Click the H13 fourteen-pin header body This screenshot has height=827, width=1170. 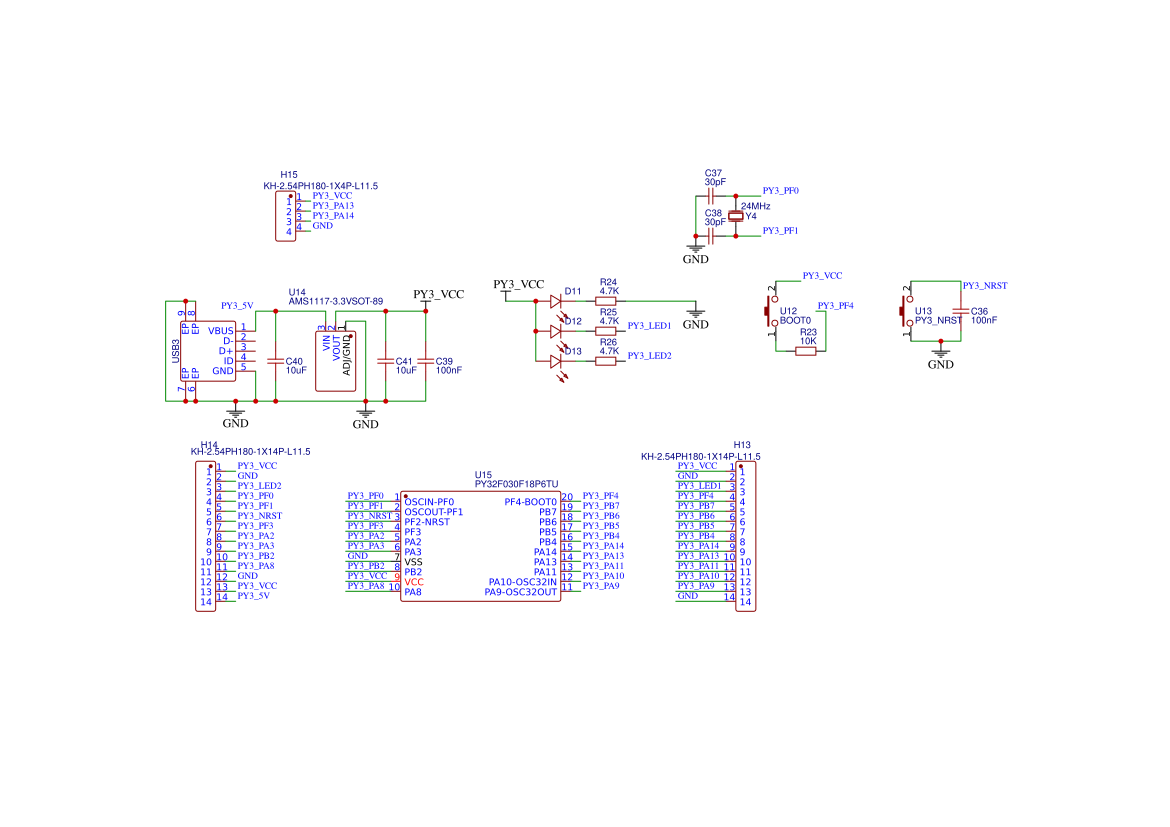point(745,536)
